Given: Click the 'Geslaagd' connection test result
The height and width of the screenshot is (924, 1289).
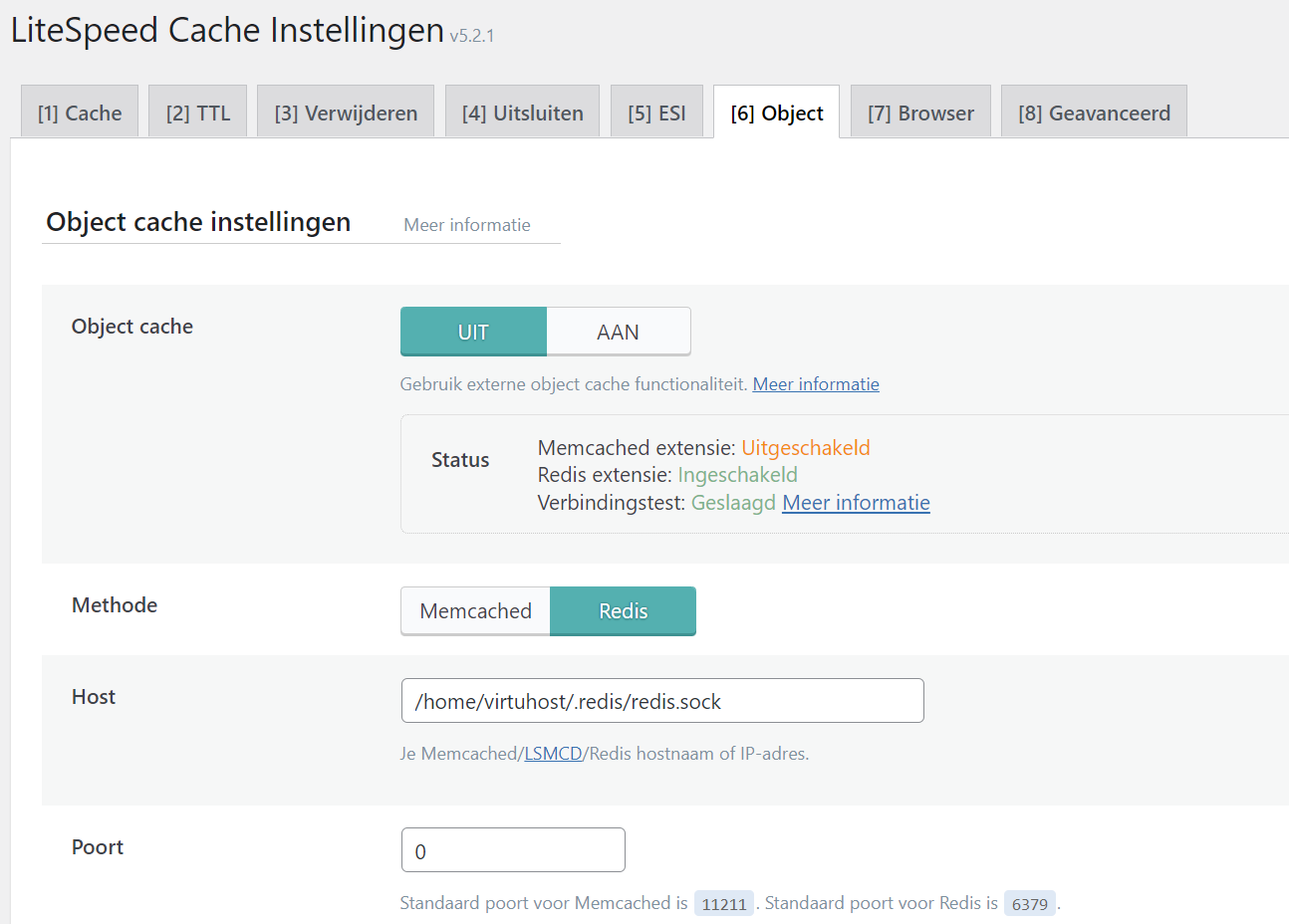Looking at the screenshot, I should pyautogui.click(x=733, y=503).
